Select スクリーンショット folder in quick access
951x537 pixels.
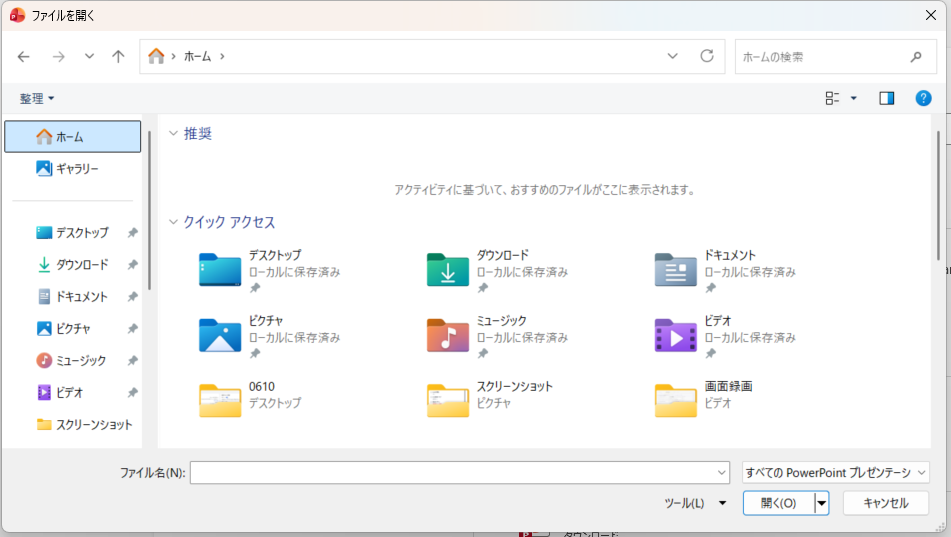pos(448,400)
